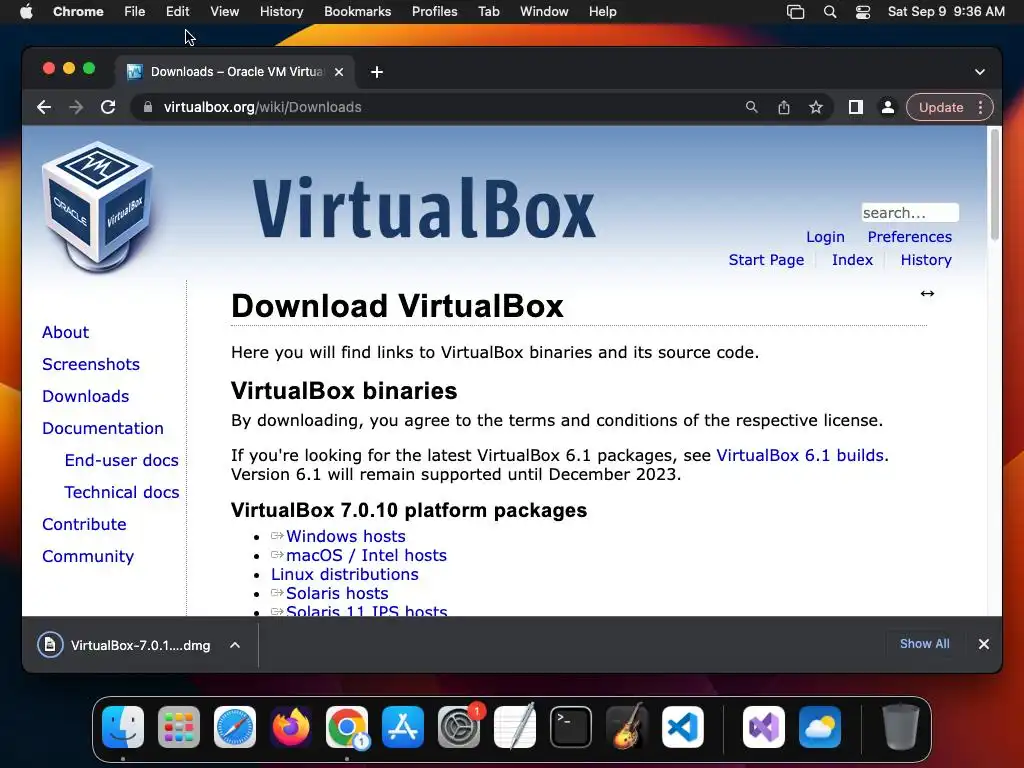Click the VirtualBox dmg file icon in downloads bar
This screenshot has height=768, width=1024.
tap(50, 645)
